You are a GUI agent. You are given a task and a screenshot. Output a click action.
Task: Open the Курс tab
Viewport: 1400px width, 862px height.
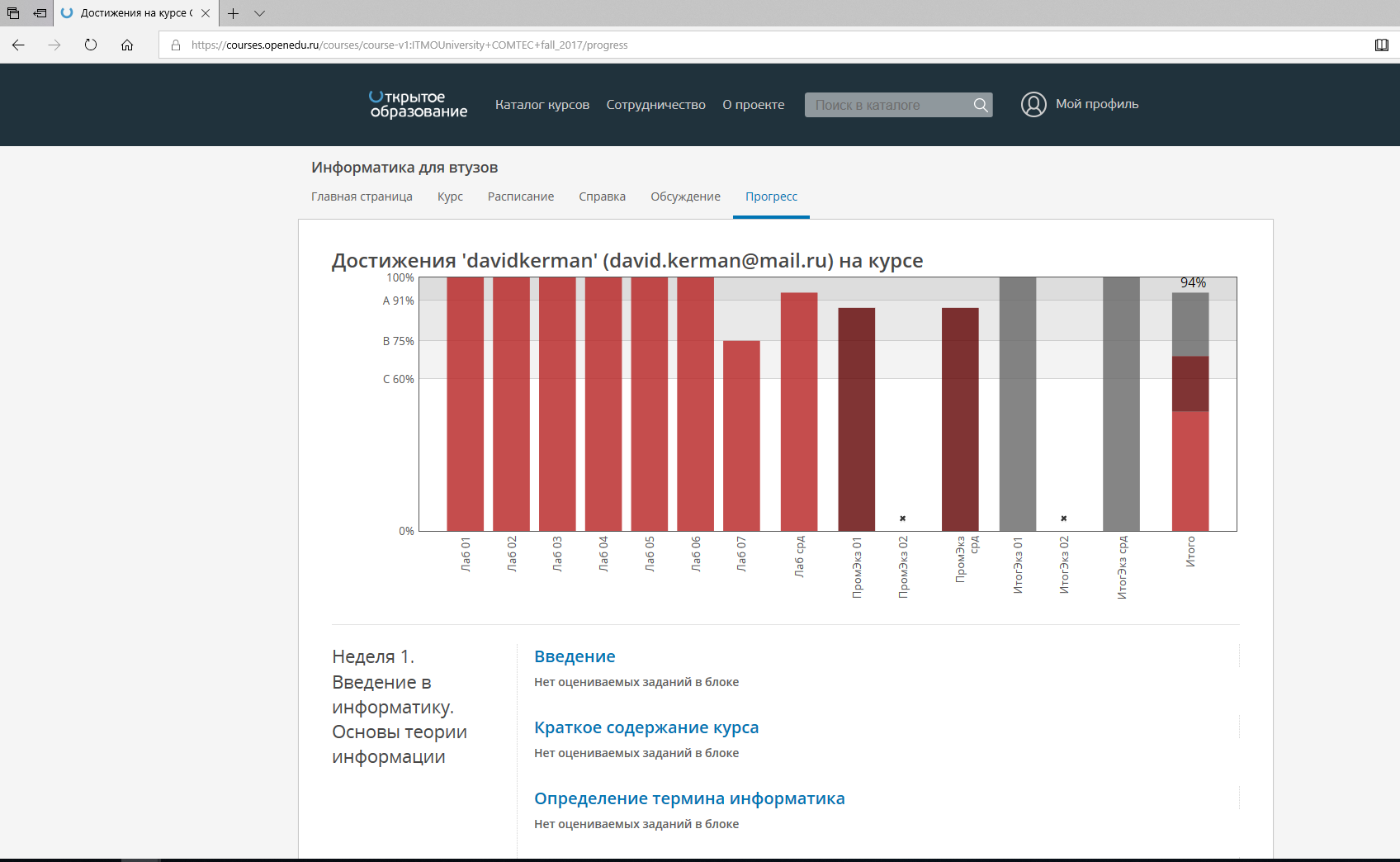click(450, 197)
